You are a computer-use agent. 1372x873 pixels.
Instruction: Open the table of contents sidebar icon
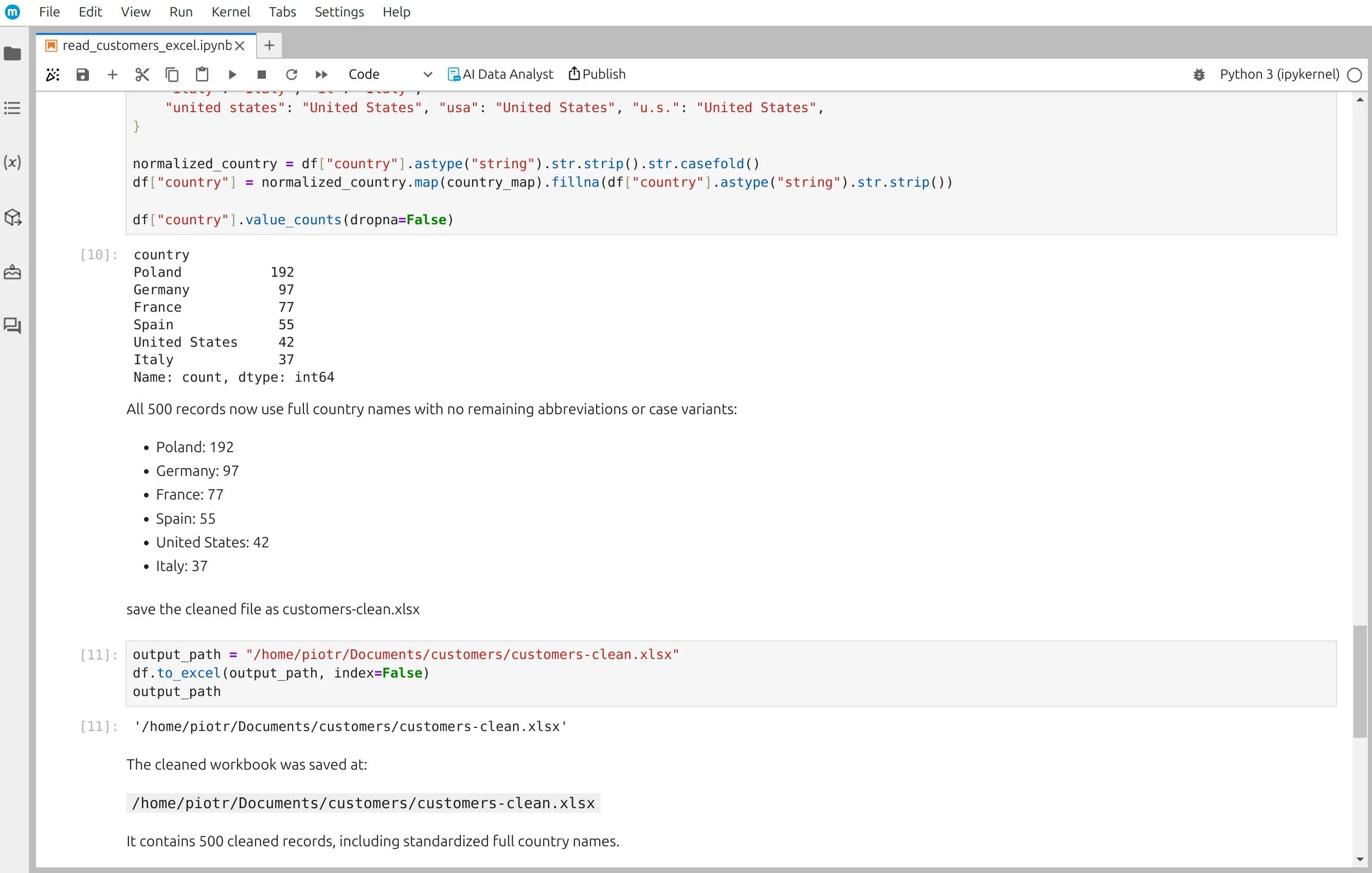point(12,108)
